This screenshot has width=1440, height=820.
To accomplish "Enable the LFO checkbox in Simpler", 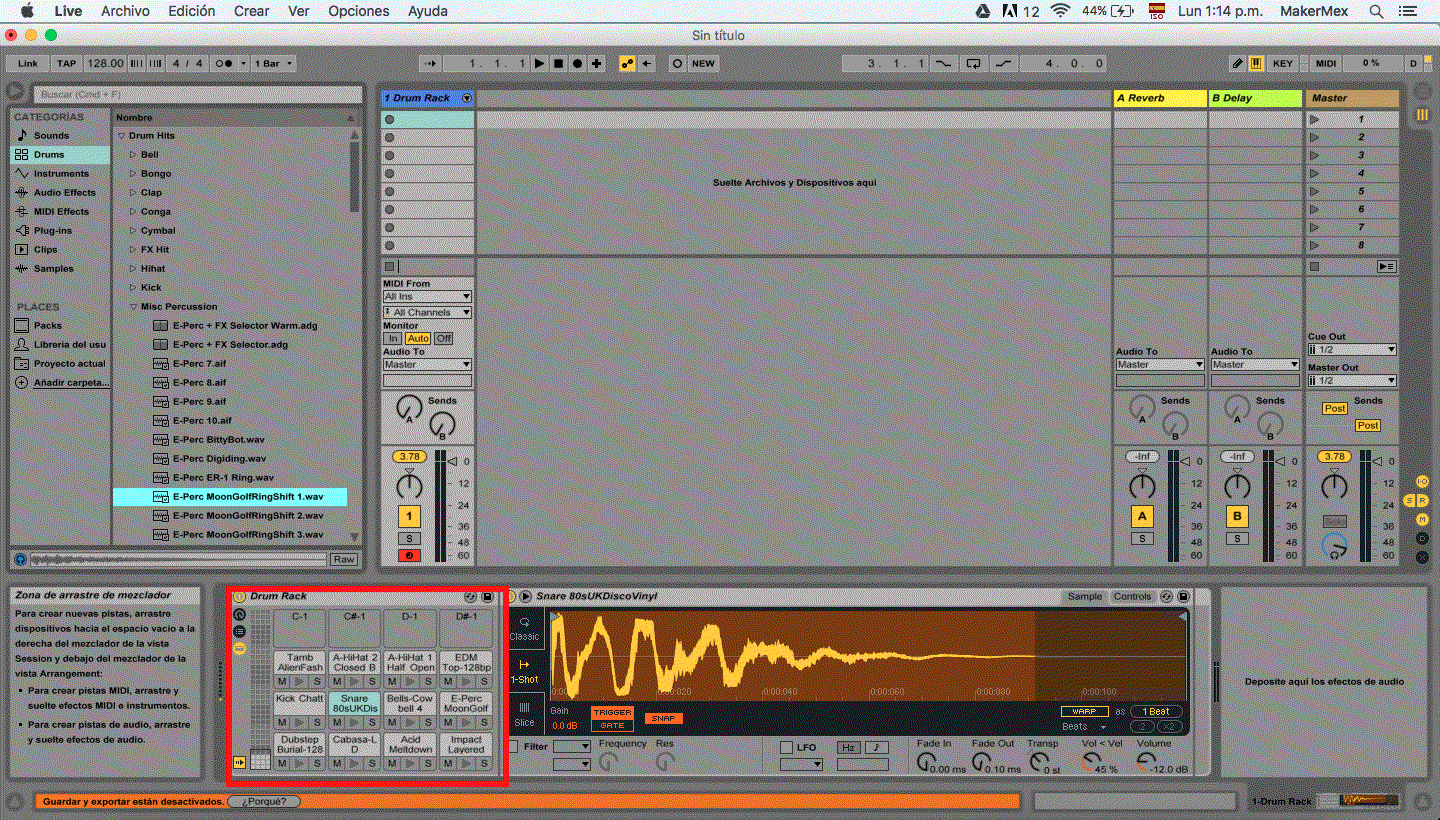I will pyautogui.click(x=786, y=747).
